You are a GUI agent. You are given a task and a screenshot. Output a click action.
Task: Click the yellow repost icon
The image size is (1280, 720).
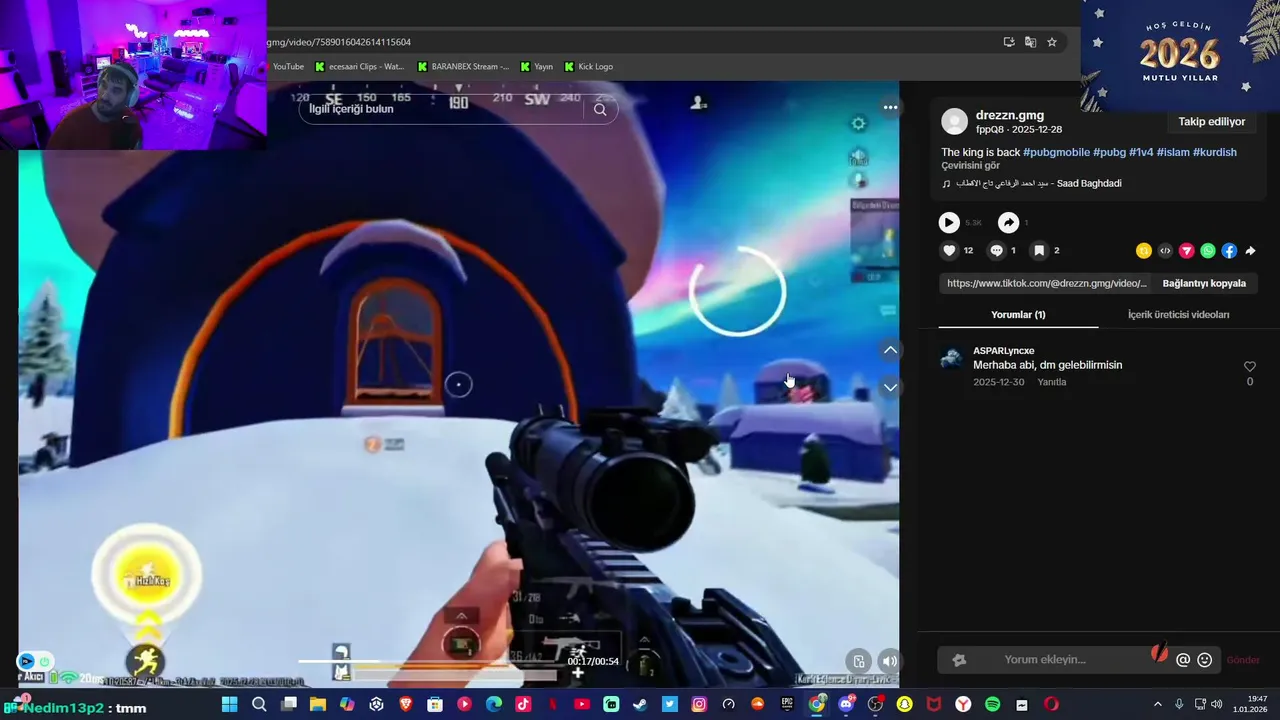pyautogui.click(x=1143, y=251)
